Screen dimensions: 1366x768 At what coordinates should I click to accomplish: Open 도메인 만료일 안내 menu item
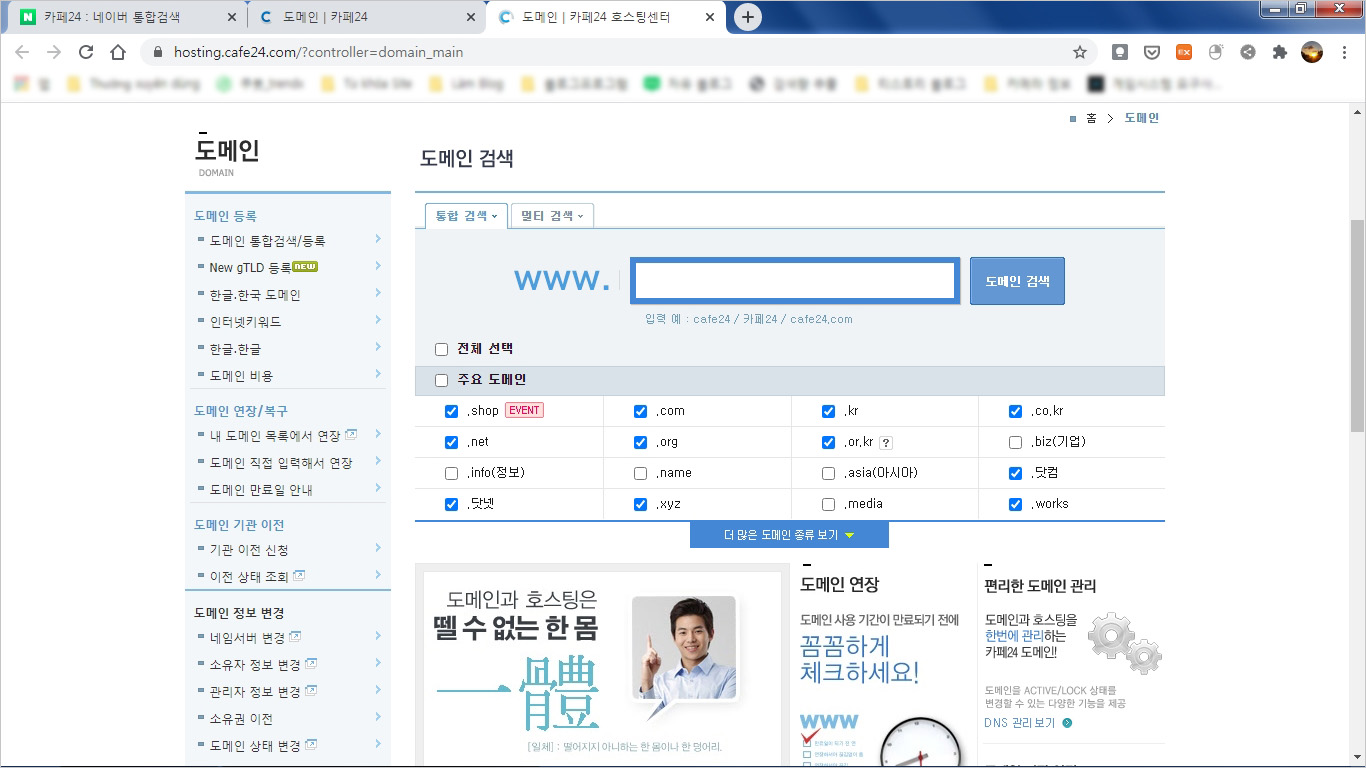pos(261,490)
